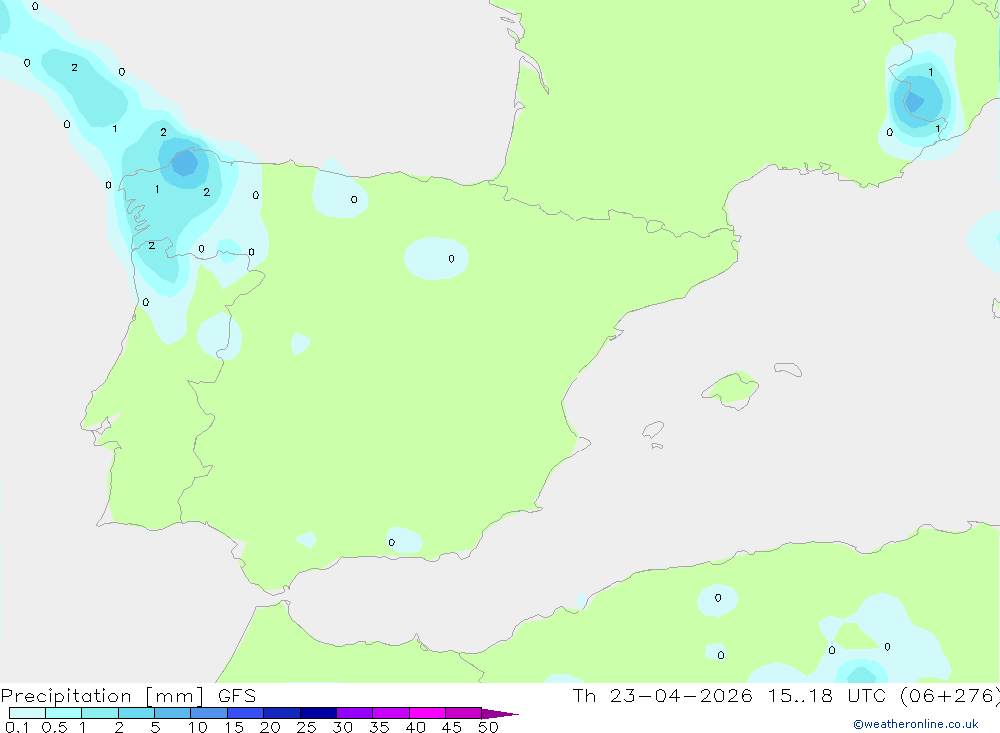Viewport: 1000px width, 733px height.
Task: Click the 15–20 mm blue legend box
Action: coord(245,713)
